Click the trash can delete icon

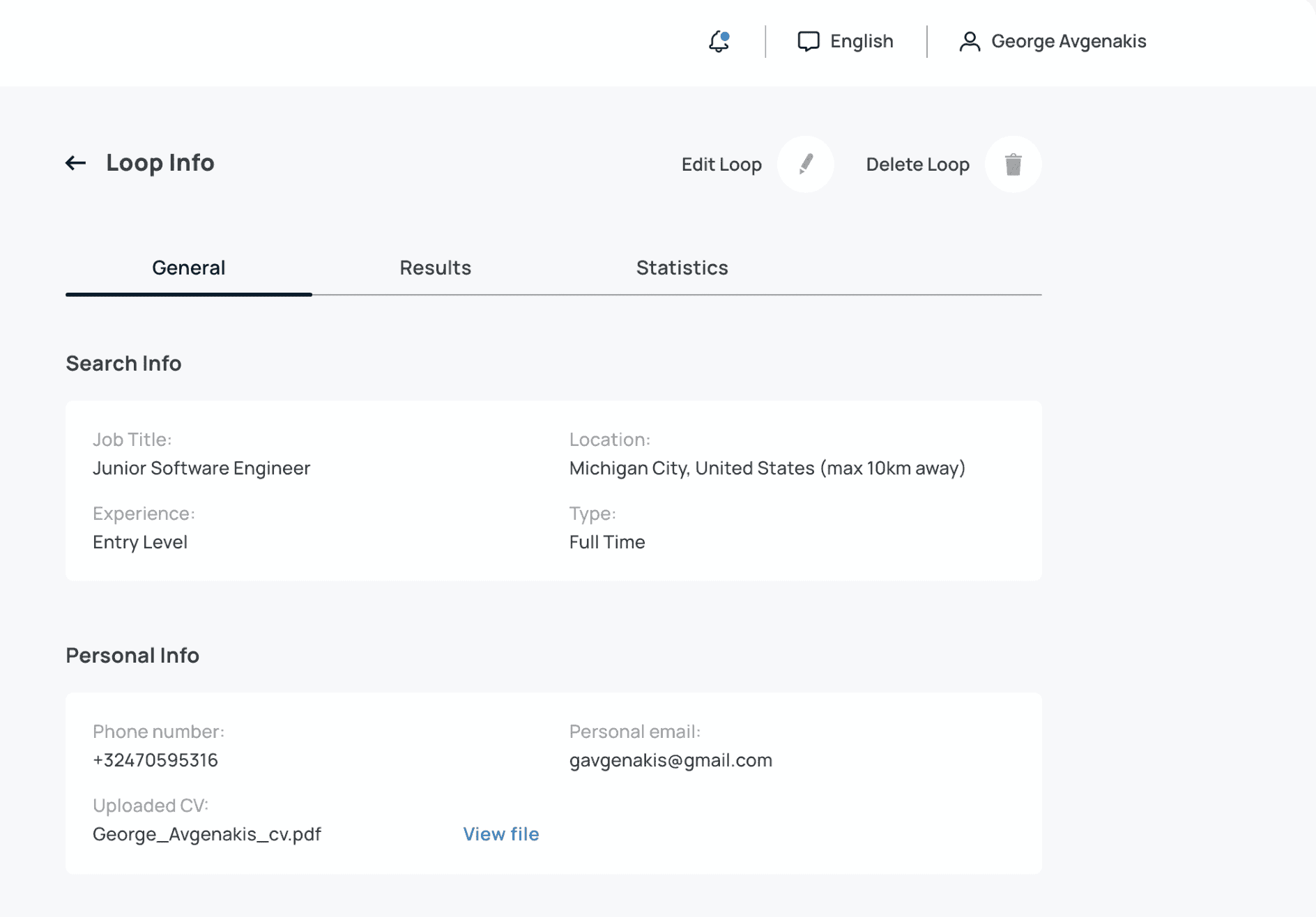[1013, 164]
